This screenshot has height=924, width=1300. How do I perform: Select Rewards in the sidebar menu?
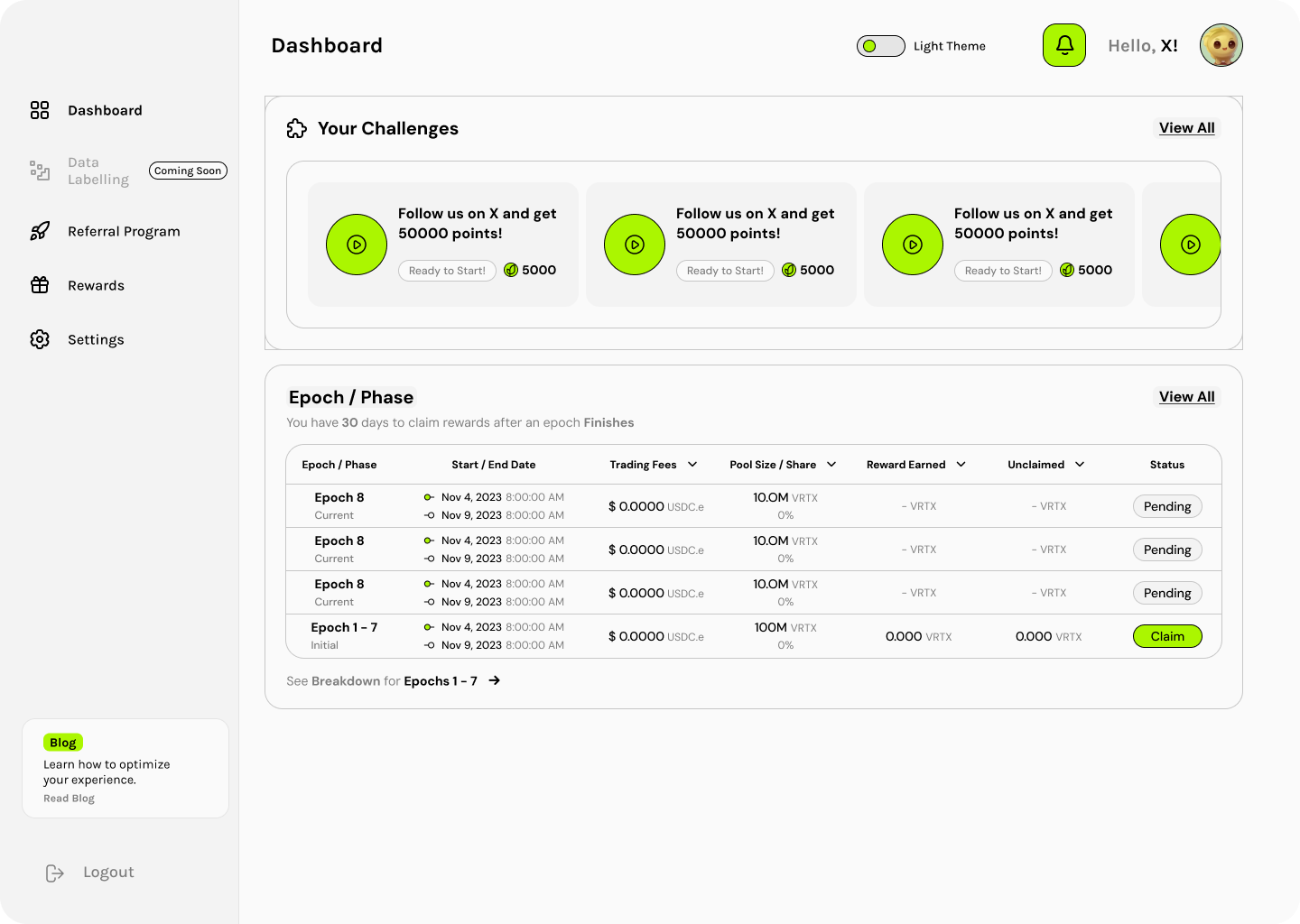96,285
